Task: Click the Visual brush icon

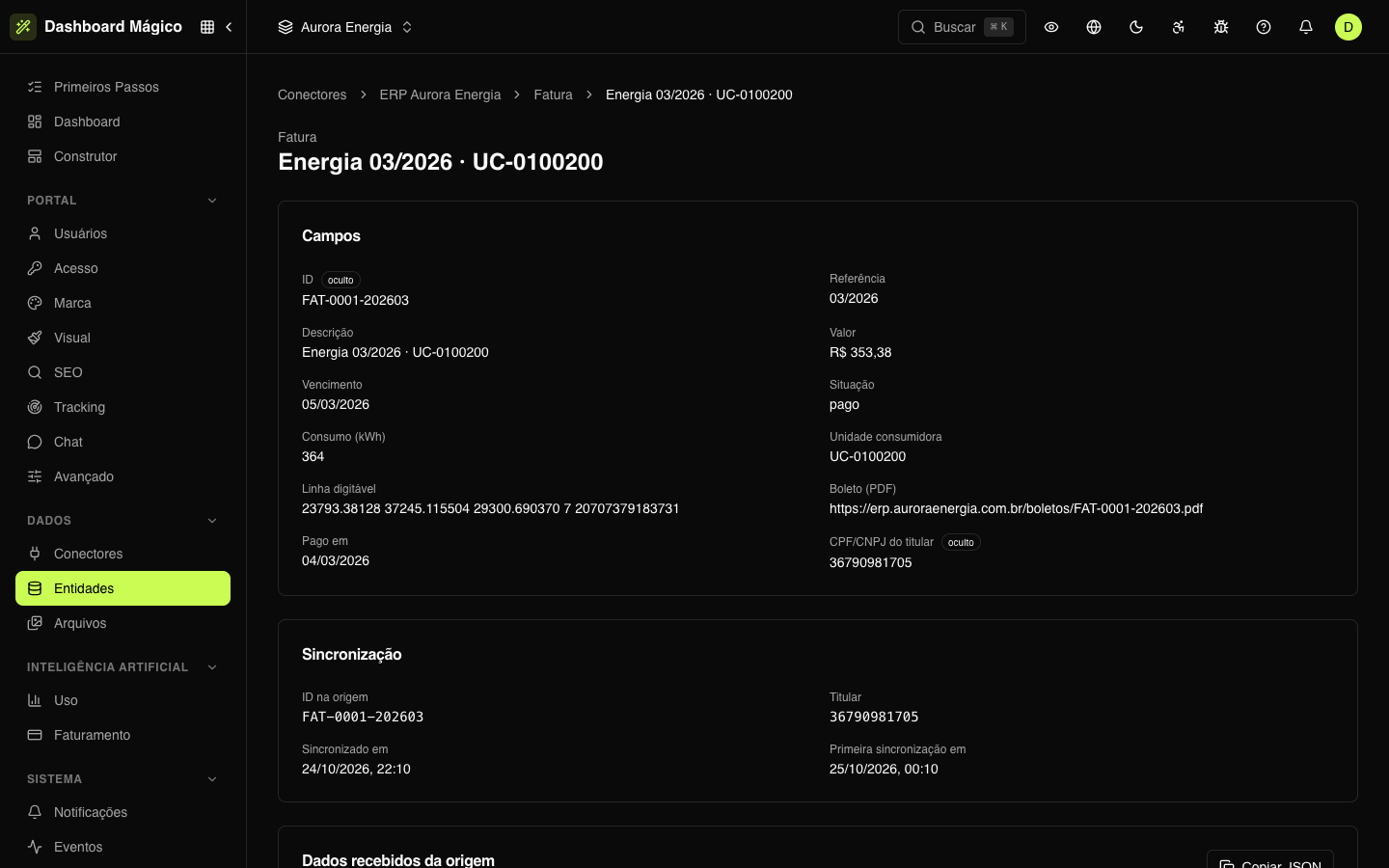Action: pyautogui.click(x=35, y=338)
